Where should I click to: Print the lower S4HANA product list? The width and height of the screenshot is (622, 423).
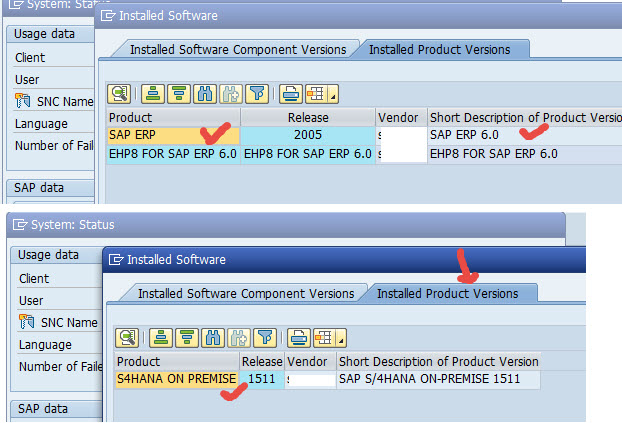point(298,338)
